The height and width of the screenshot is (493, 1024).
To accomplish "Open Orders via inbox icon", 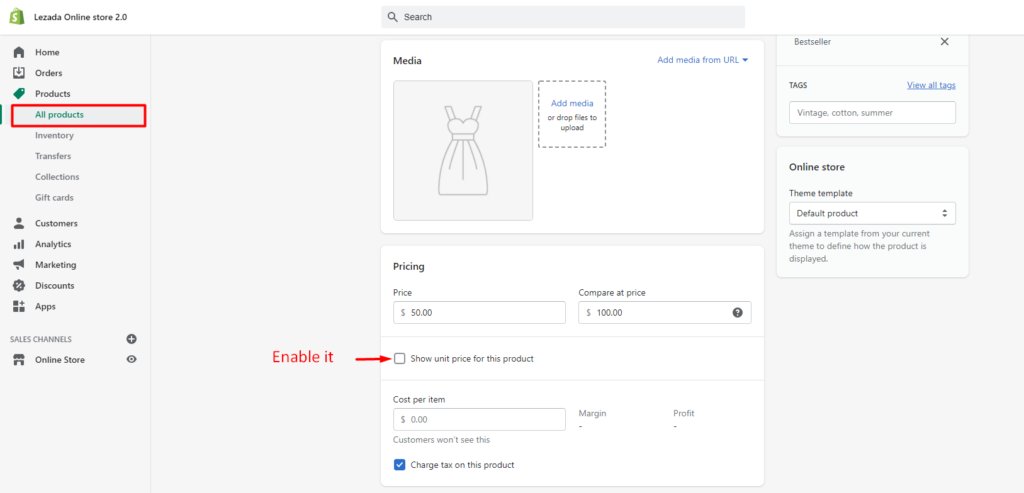I will tap(19, 73).
